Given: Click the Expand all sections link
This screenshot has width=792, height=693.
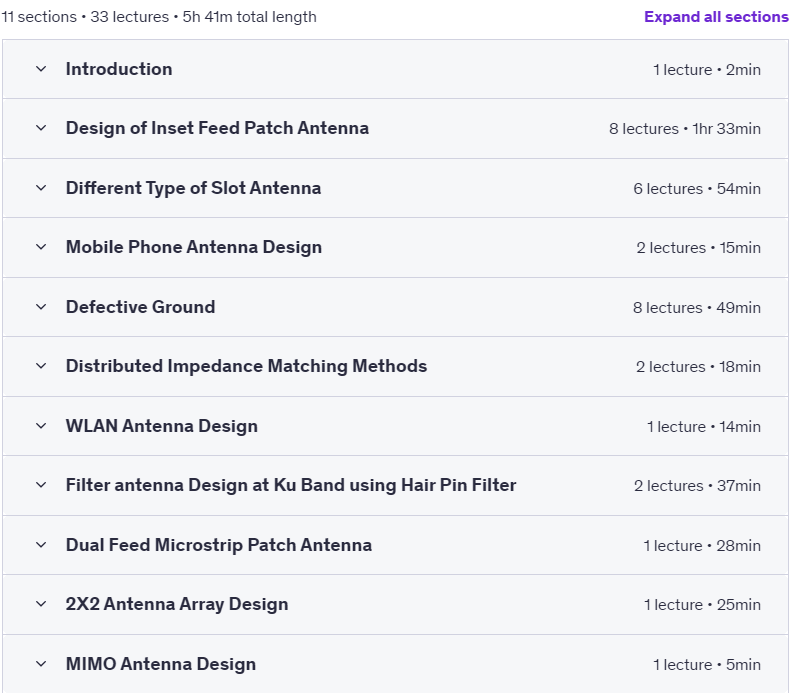Looking at the screenshot, I should click(716, 17).
